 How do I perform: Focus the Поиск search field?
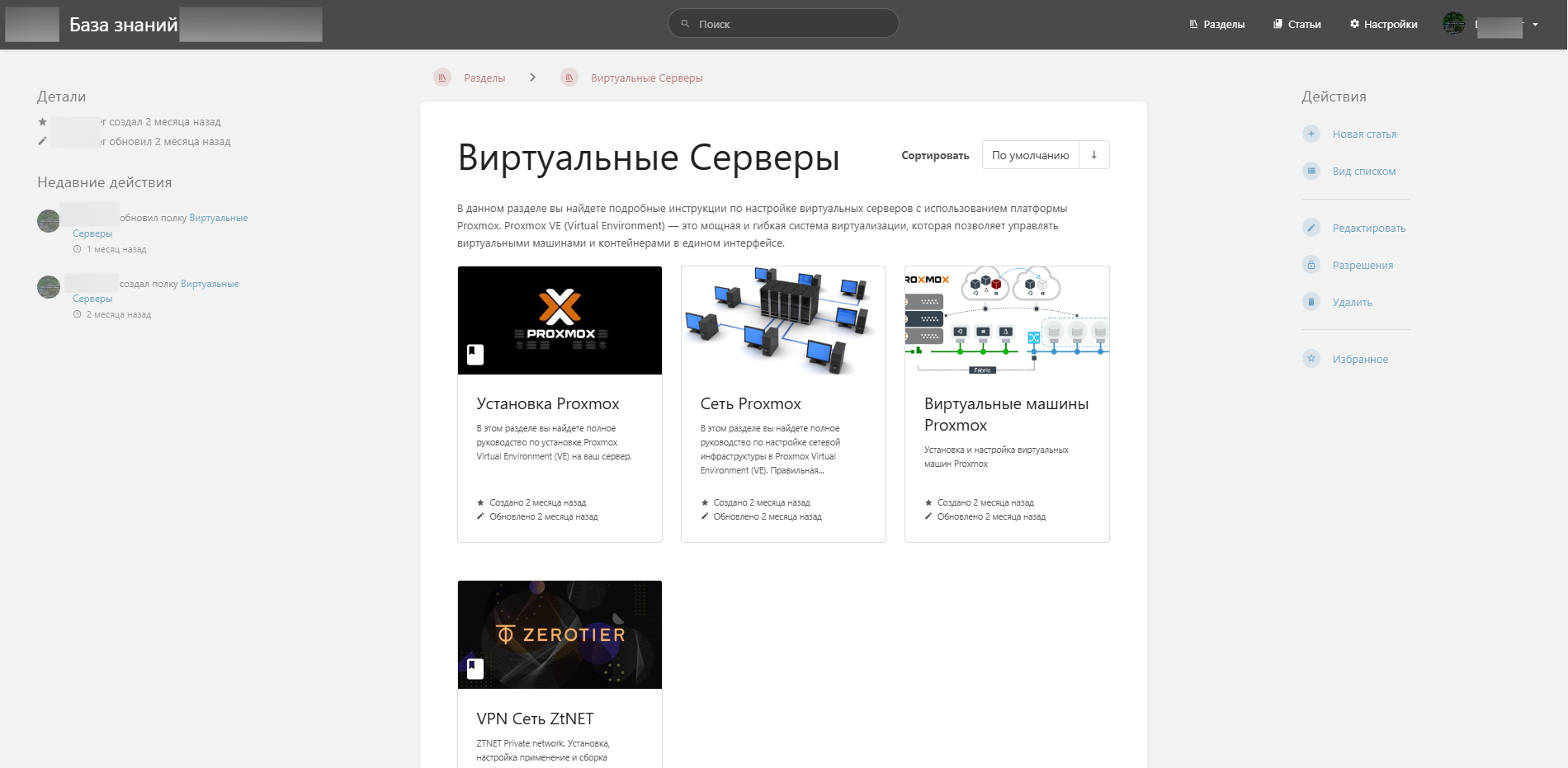(x=783, y=23)
